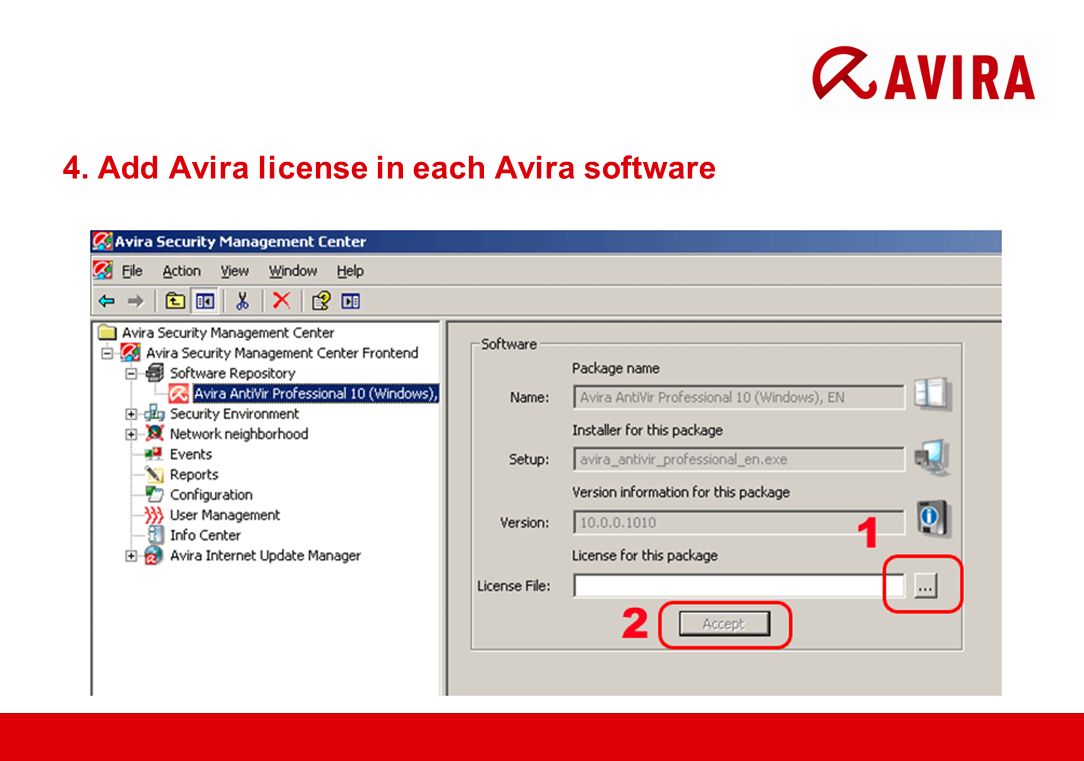Toggle the Show/Hide console tree icon
This screenshot has width=1084, height=761.
coord(205,301)
